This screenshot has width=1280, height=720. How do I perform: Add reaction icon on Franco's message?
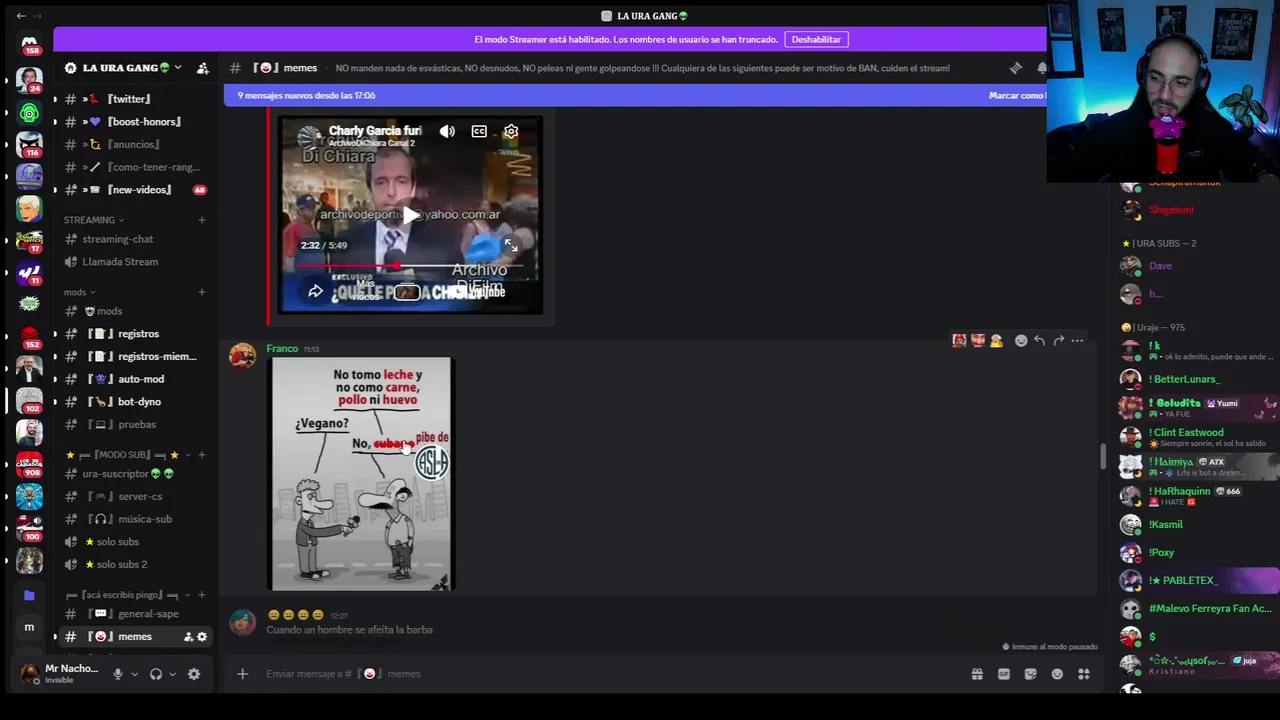click(1021, 341)
